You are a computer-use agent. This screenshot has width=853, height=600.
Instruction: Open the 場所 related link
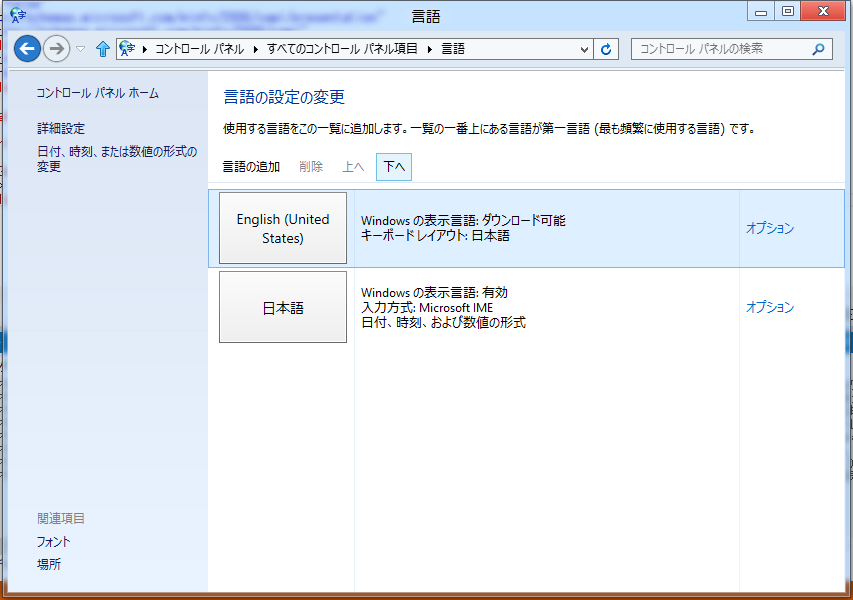[x=49, y=564]
